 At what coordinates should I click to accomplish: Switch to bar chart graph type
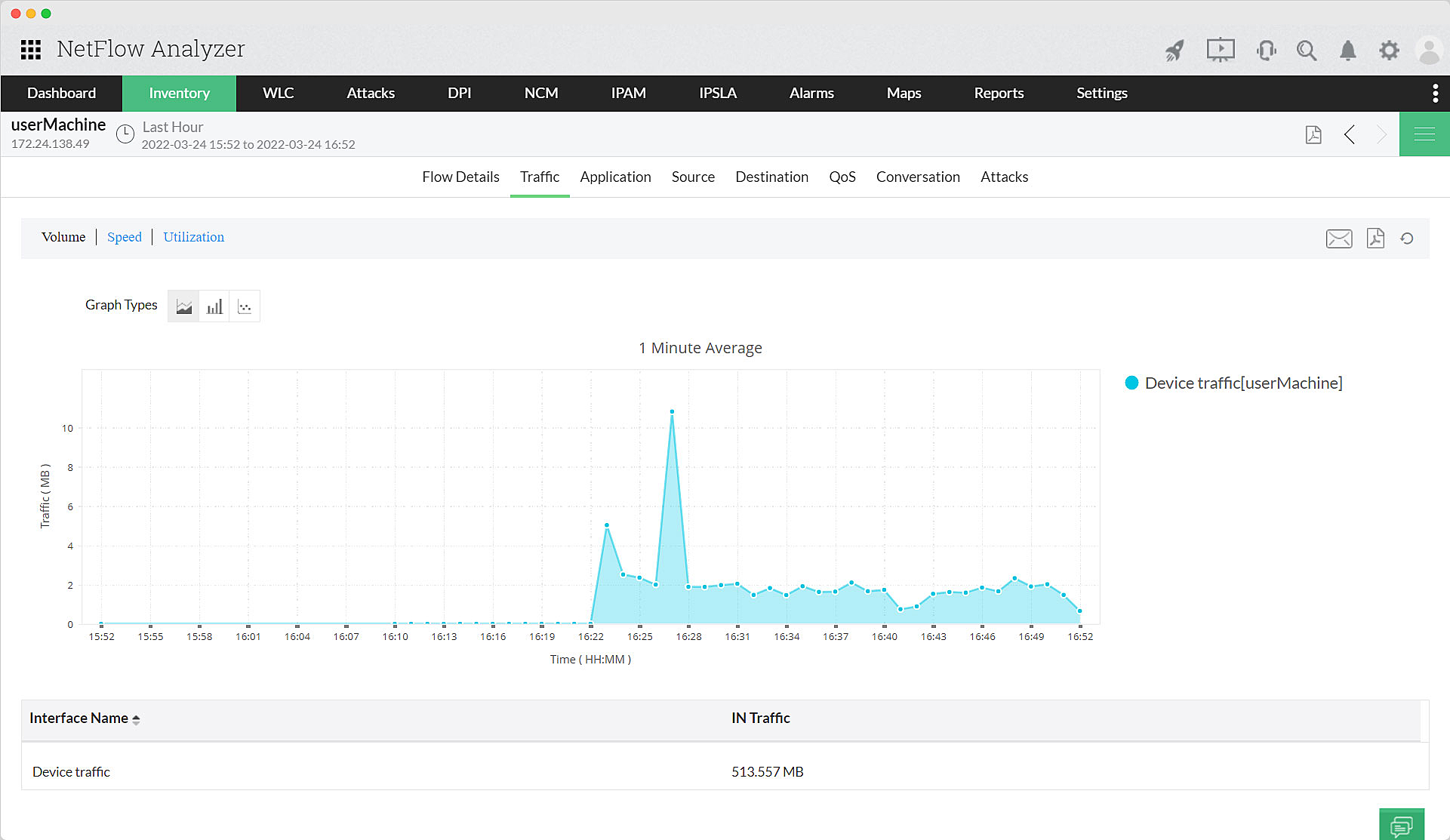tap(214, 306)
